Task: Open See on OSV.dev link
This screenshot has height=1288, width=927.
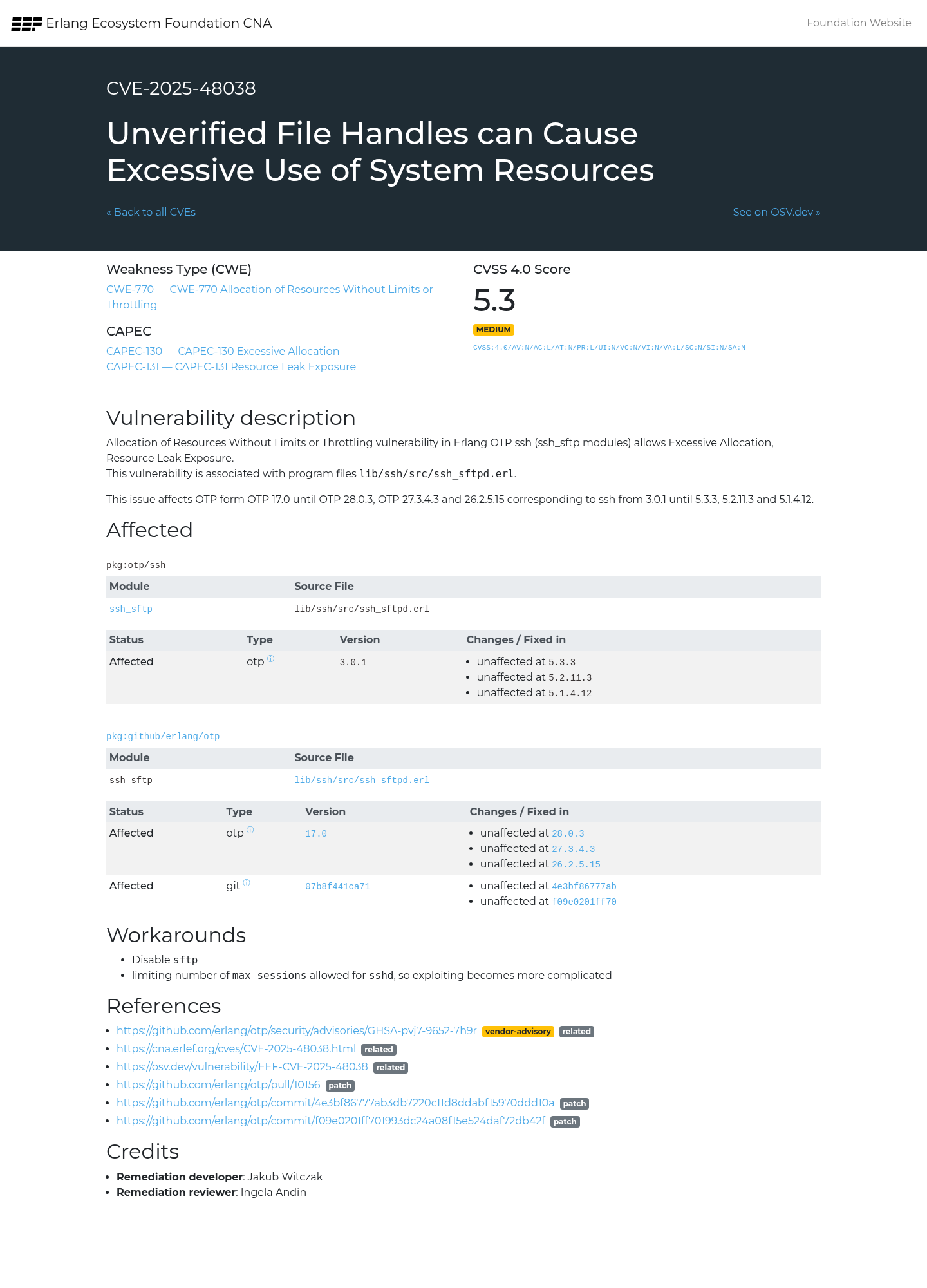Action: pos(776,212)
